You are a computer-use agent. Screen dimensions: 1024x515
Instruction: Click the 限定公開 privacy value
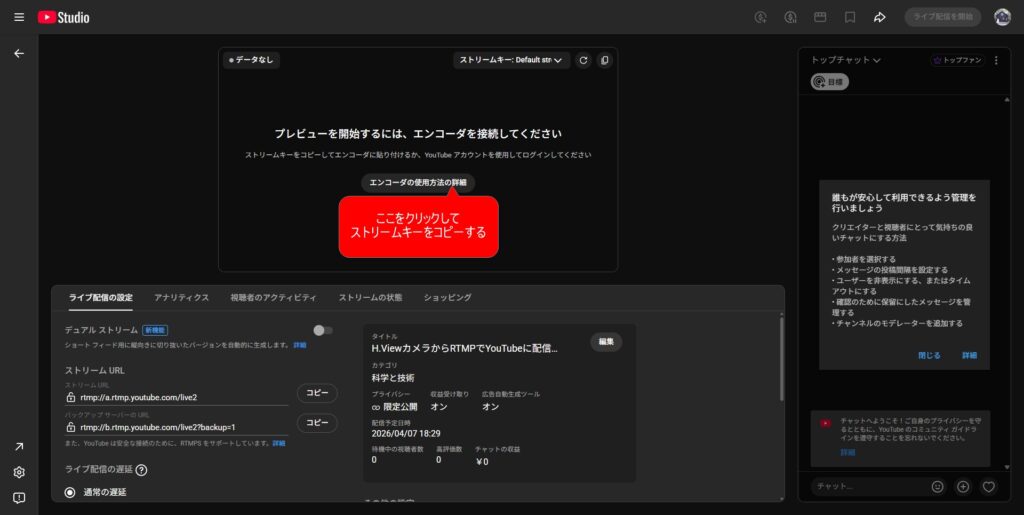[394, 407]
